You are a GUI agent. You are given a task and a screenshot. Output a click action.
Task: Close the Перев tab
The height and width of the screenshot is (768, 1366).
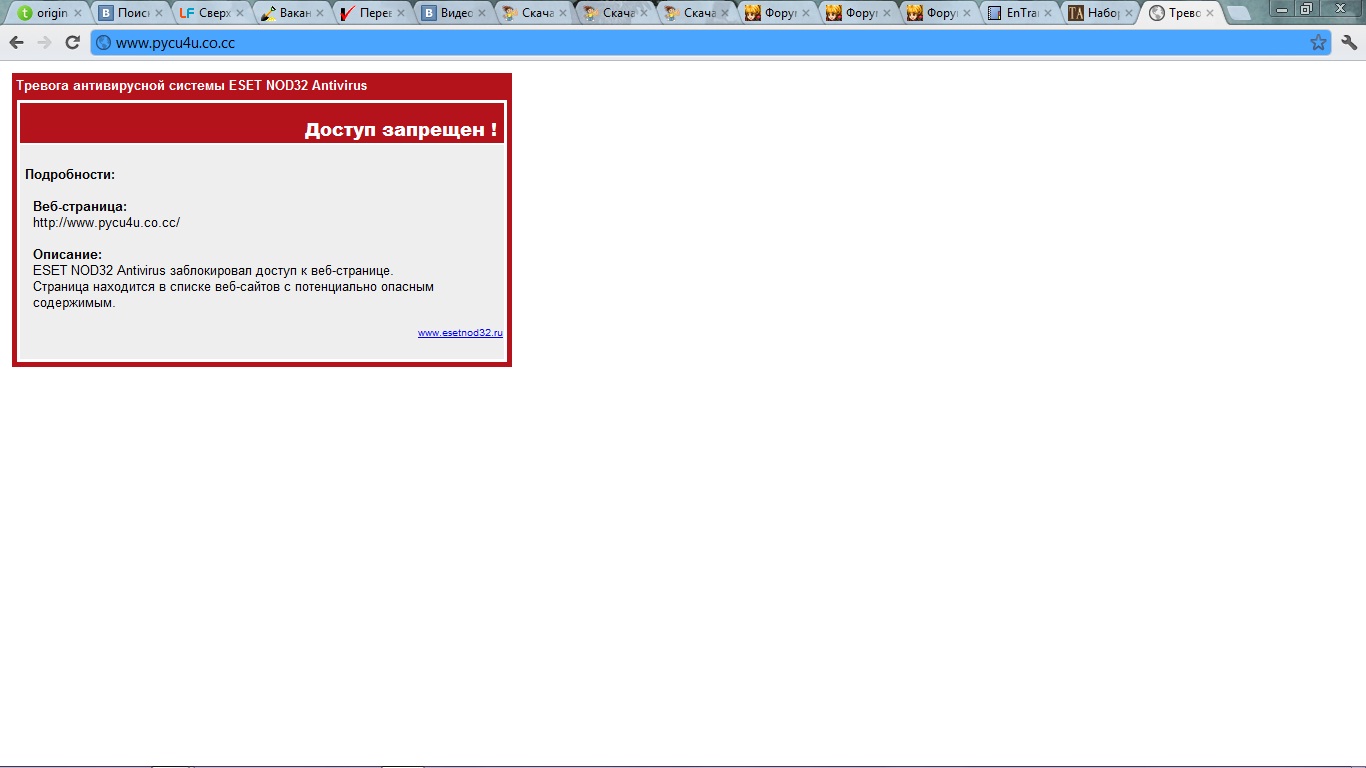tap(400, 14)
